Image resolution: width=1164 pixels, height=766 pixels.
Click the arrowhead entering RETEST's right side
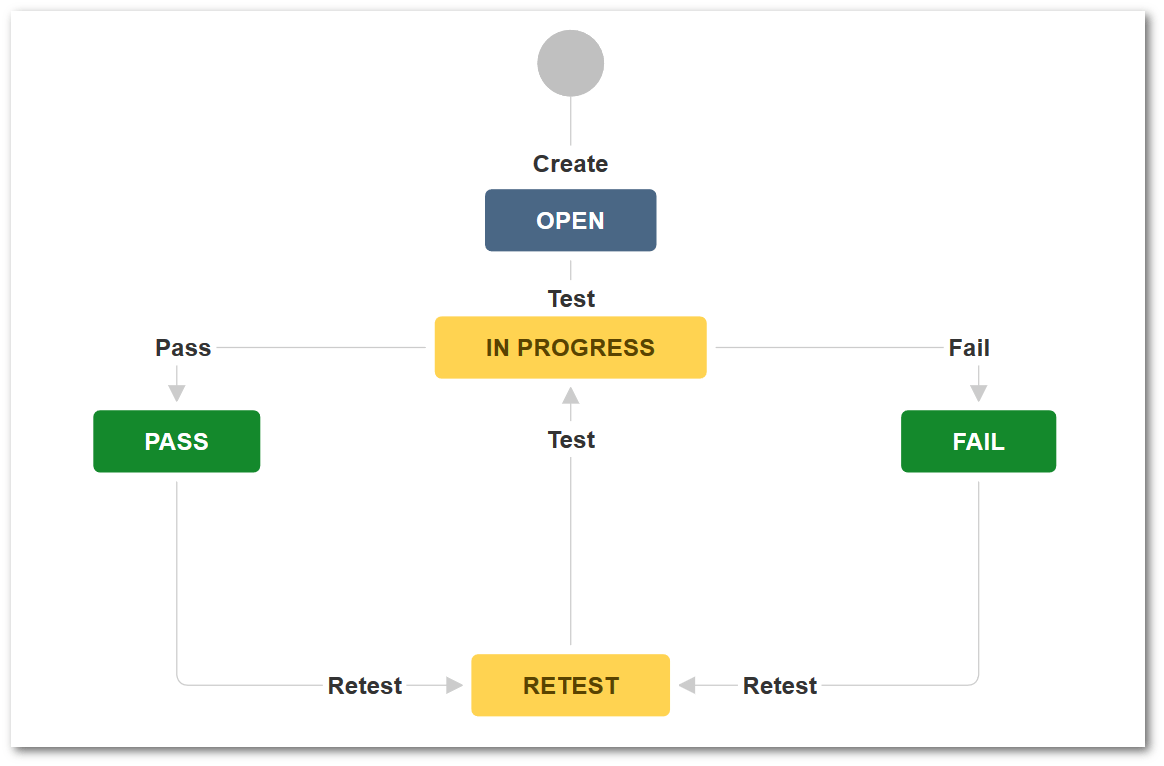pos(687,685)
